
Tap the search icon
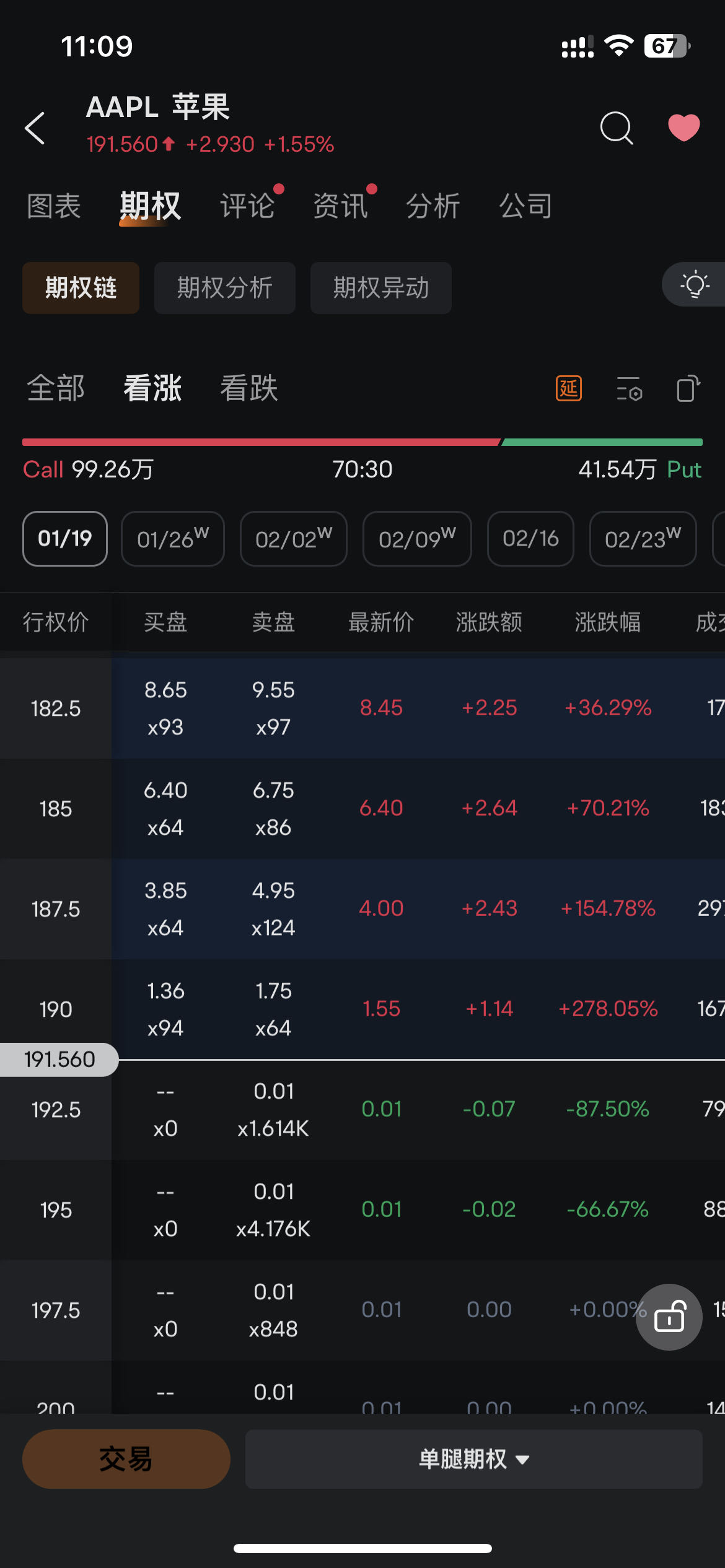pos(615,128)
